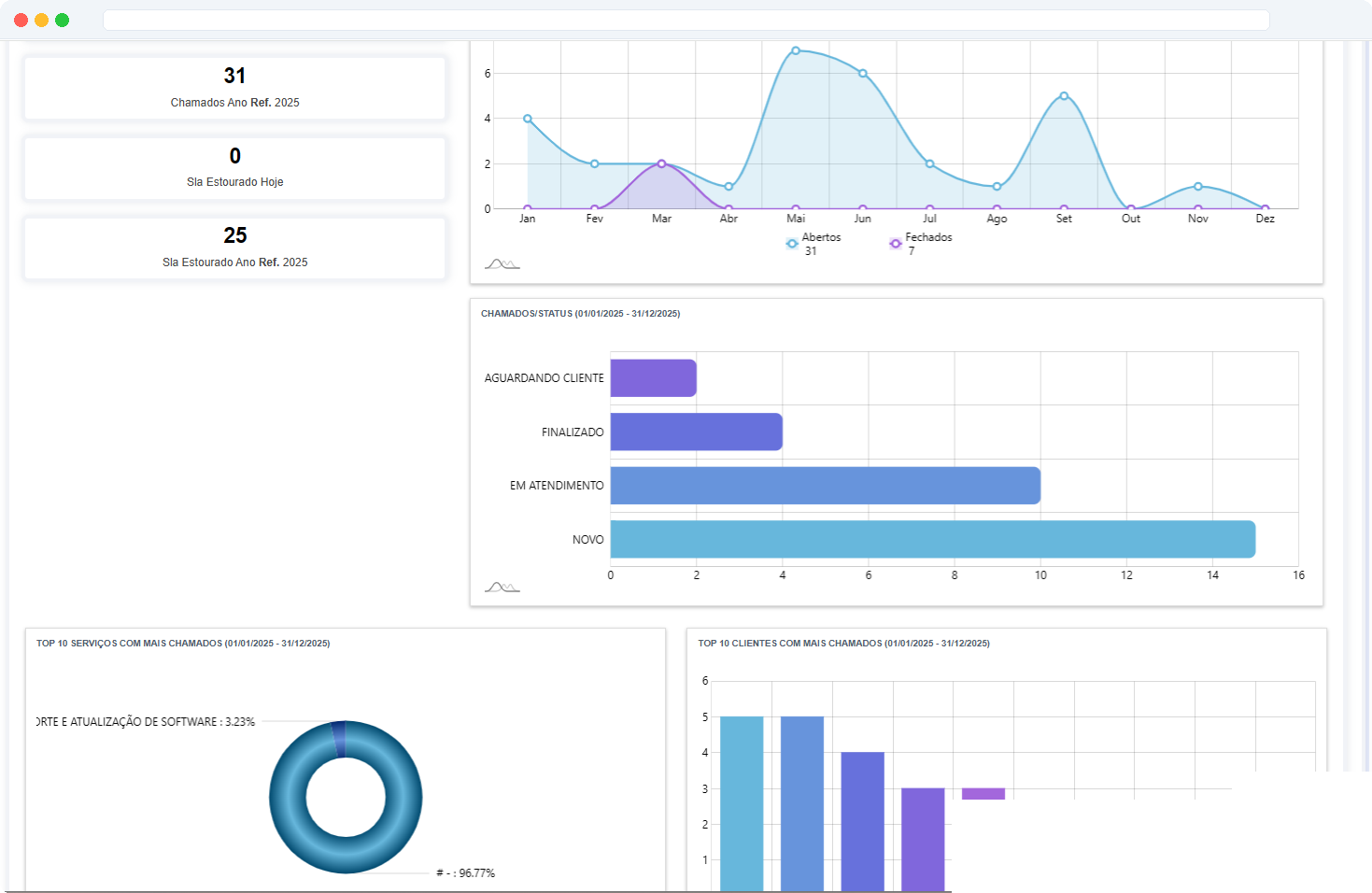Click the second bar in the top clients chart
Screen dimensions: 1372x893
tap(802, 803)
